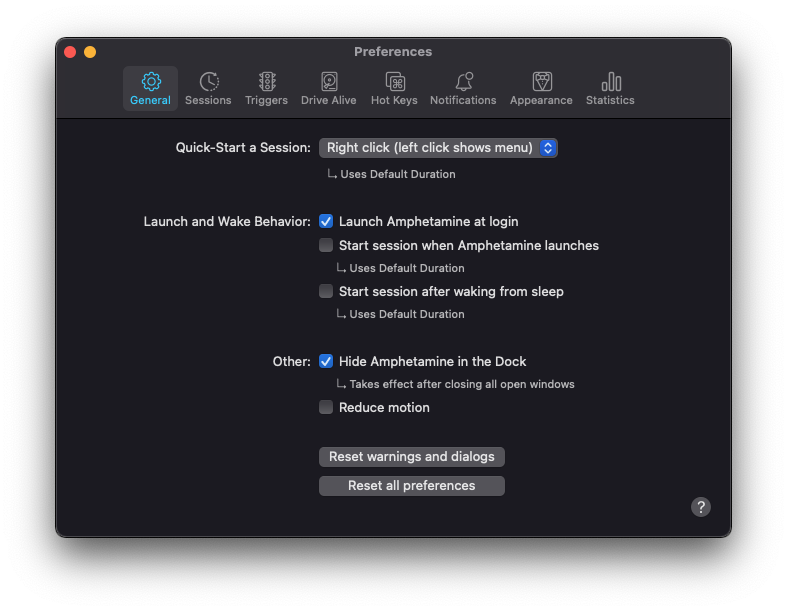Image resolution: width=787 pixels, height=611 pixels.
Task: Close the Preferences window with red button
Action: point(70,52)
